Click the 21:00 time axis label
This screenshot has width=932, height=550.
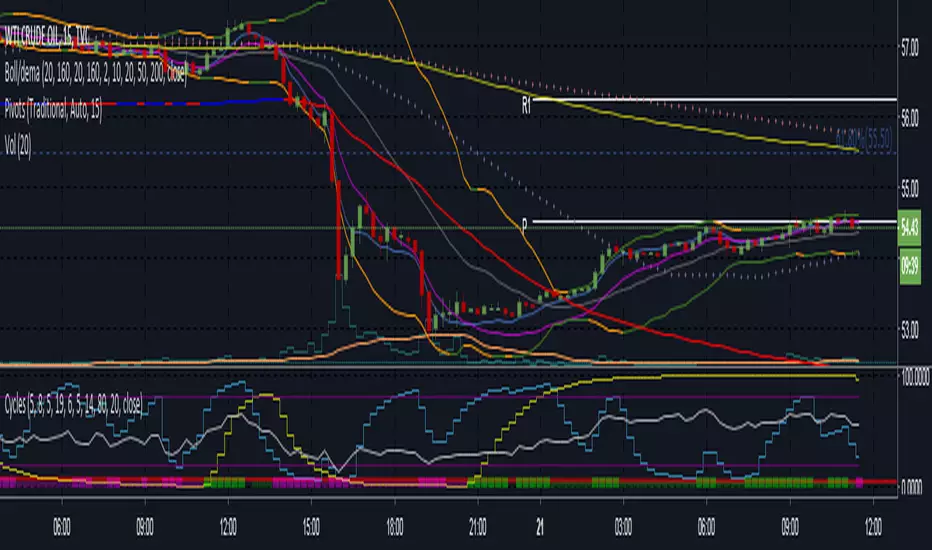(477, 527)
